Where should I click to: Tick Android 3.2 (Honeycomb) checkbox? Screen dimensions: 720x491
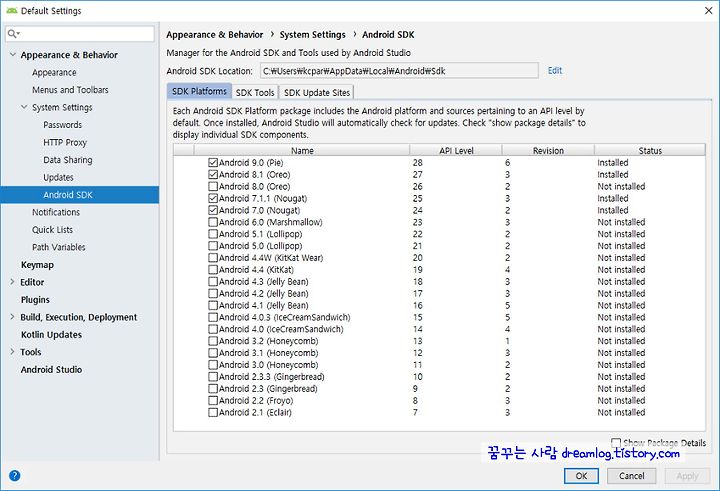click(213, 341)
